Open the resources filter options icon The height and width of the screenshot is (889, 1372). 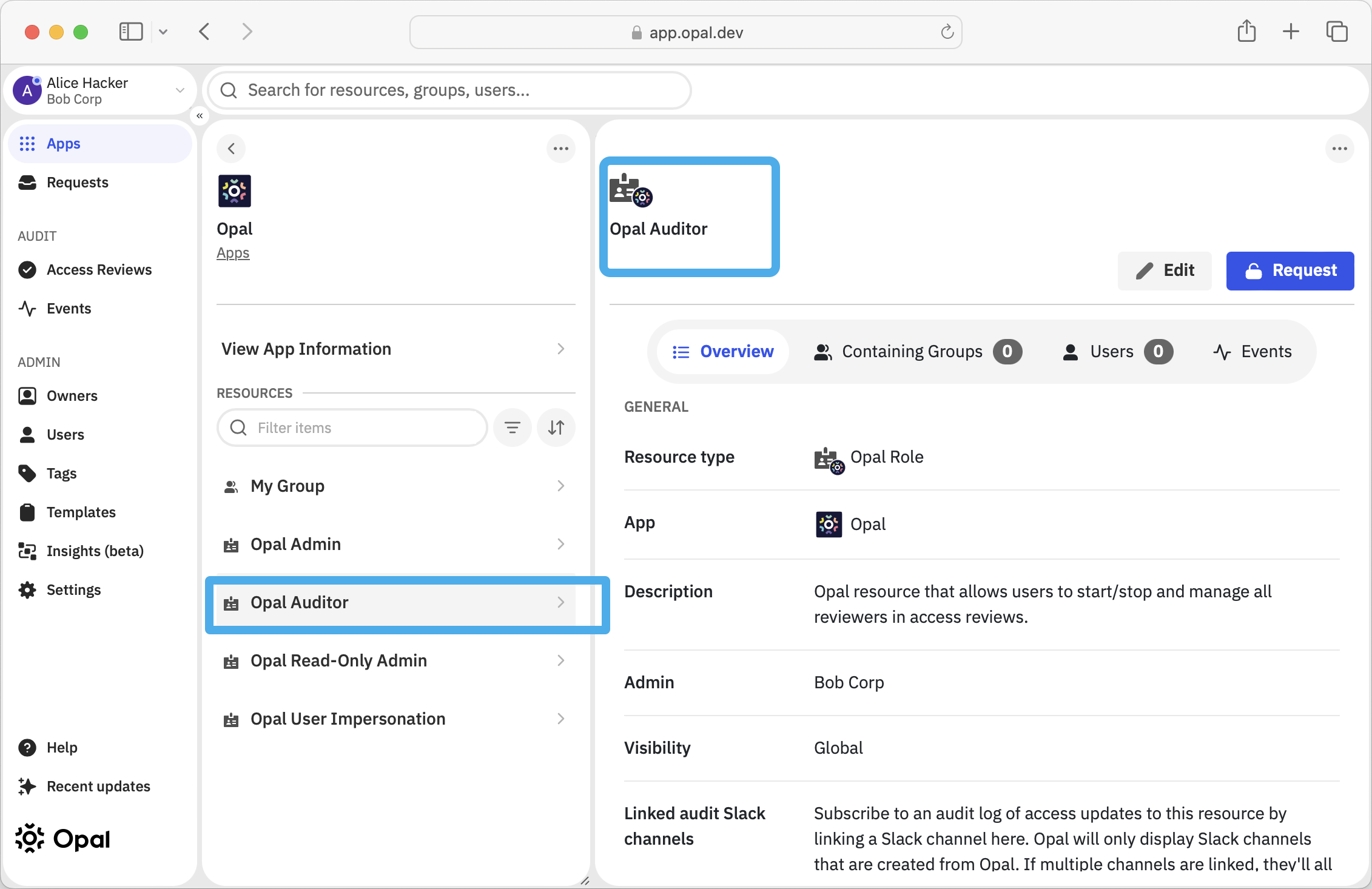[513, 428]
